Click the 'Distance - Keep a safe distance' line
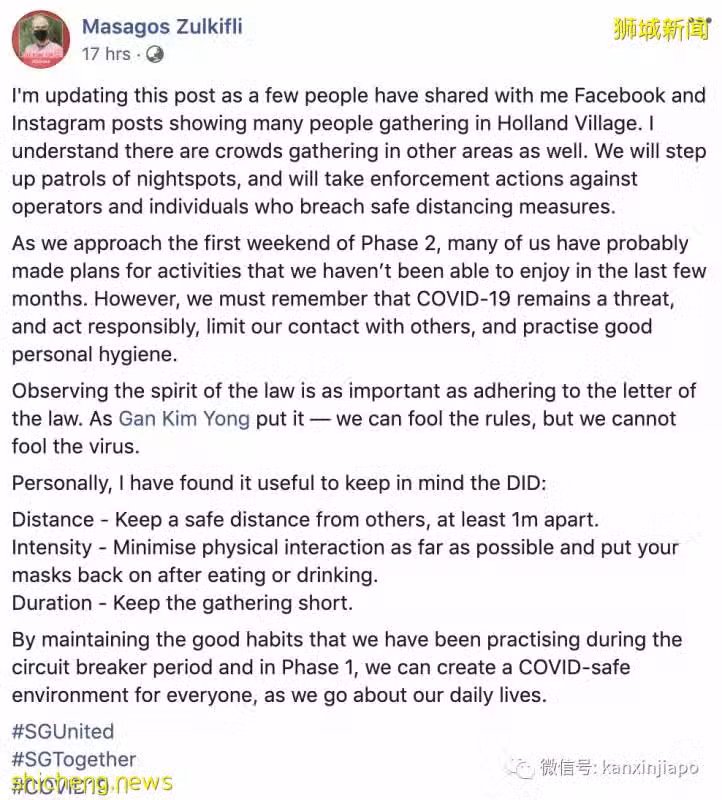This screenshot has width=722, height=800. 305,519
